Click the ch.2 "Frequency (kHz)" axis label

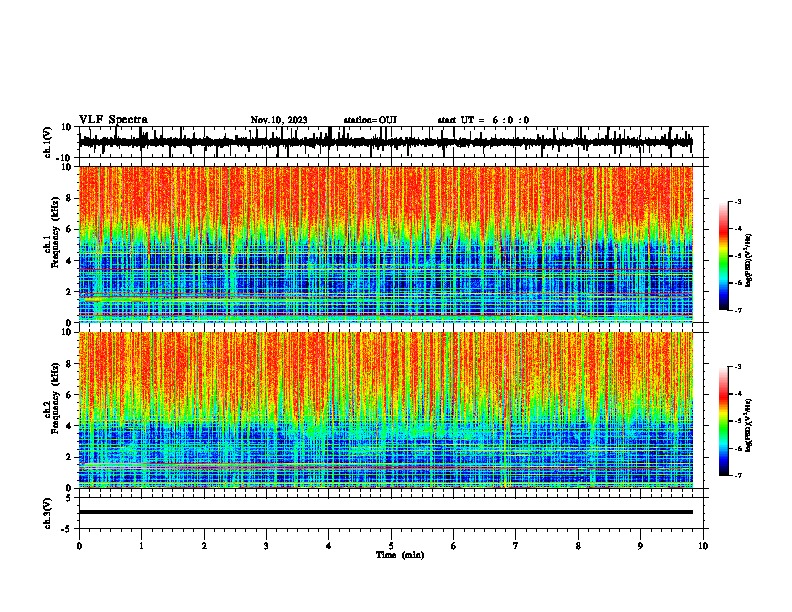coord(55,398)
